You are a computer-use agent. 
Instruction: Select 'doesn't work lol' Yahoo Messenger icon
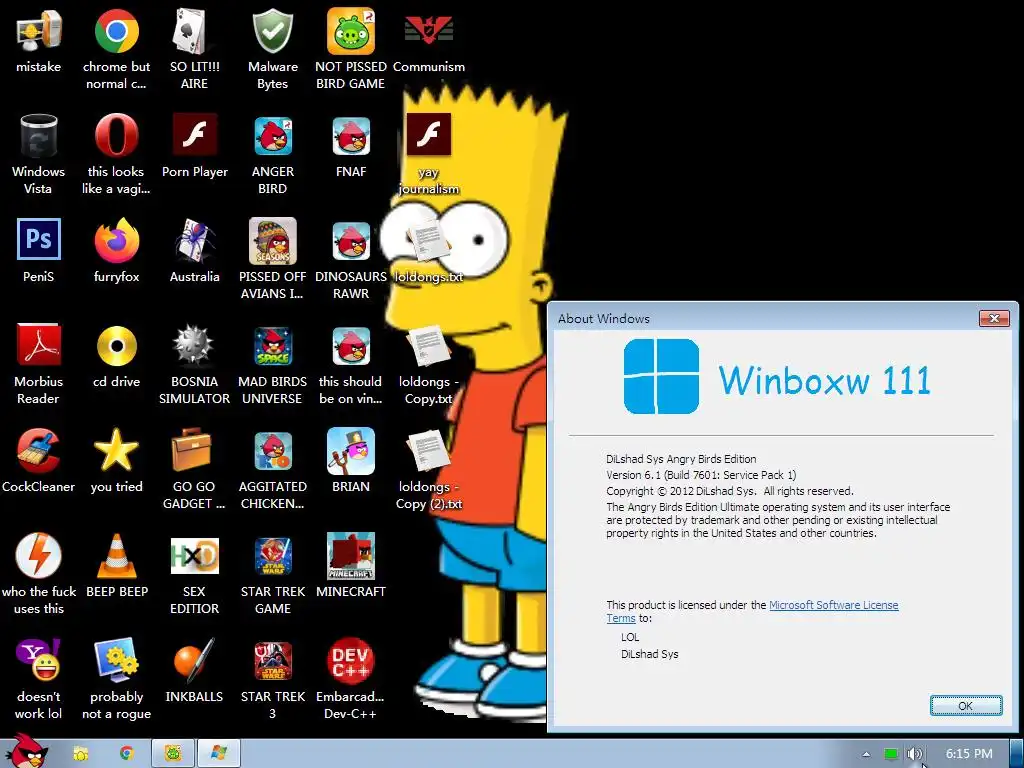coord(39,661)
